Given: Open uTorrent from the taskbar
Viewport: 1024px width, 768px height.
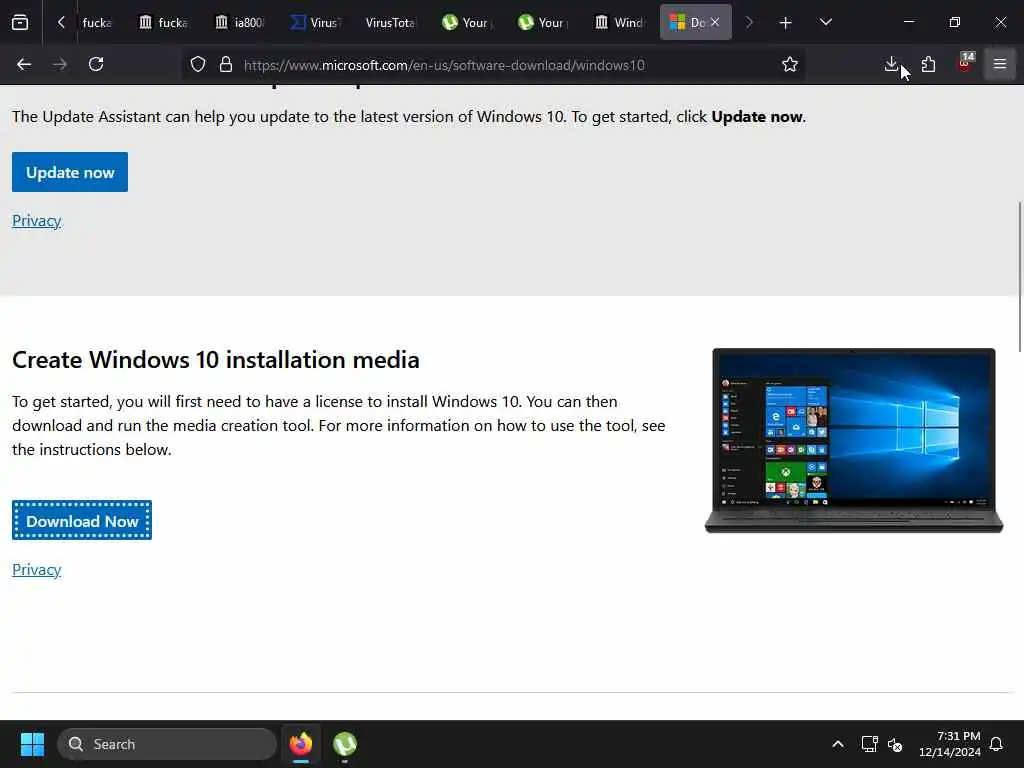Looking at the screenshot, I should [x=345, y=744].
